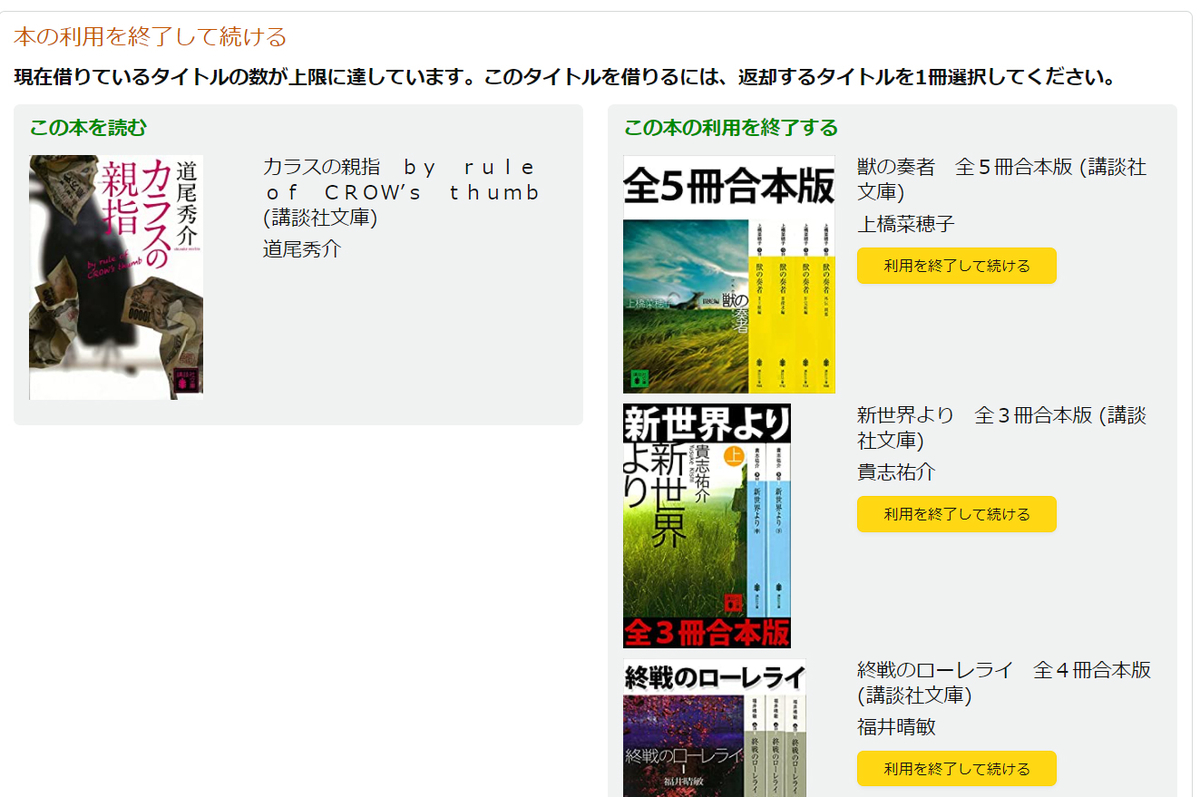Image resolution: width=1200 pixels, height=797 pixels.
Task: Open the 新世界より 全3冊合本版 cover image
Action: [x=707, y=526]
